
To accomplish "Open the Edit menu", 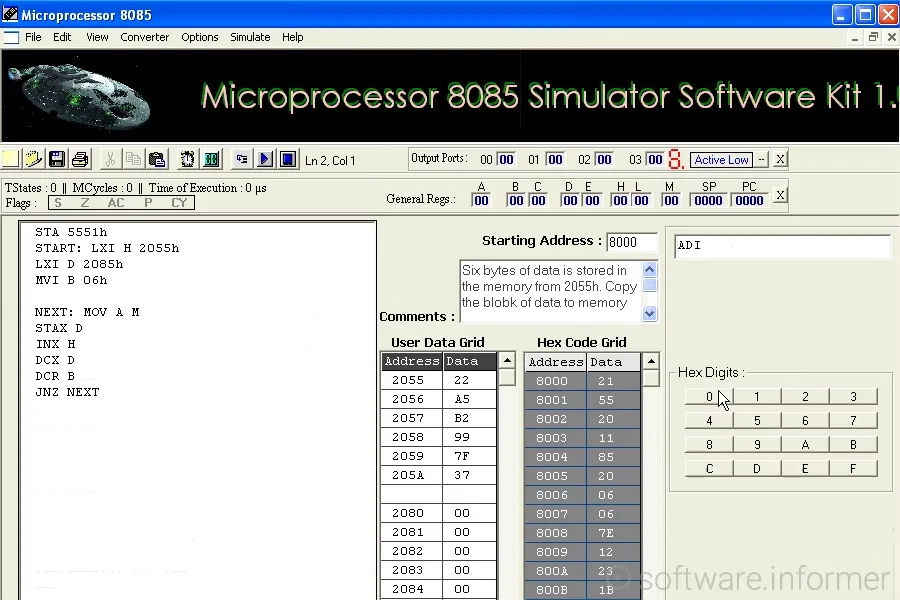I will pyautogui.click(x=62, y=37).
